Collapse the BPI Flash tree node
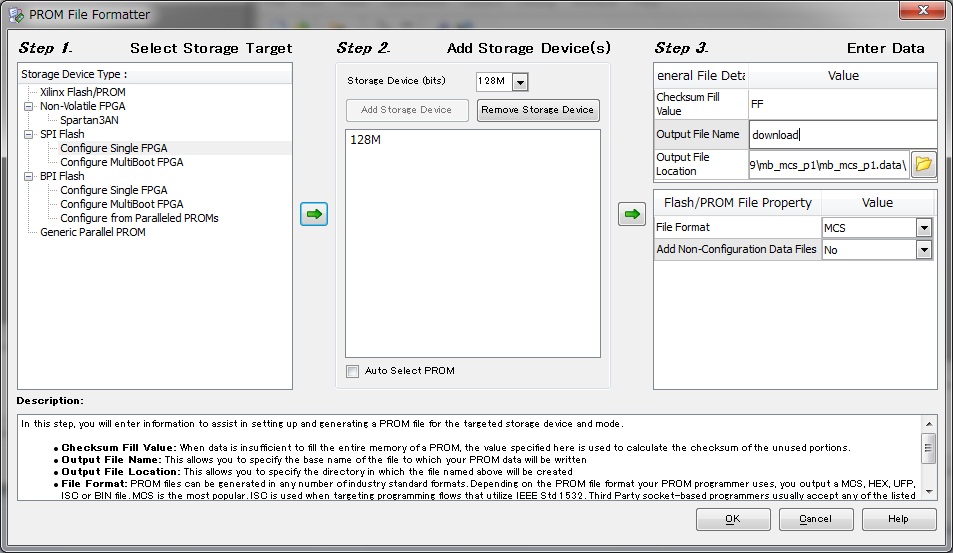 pyautogui.click(x=28, y=176)
